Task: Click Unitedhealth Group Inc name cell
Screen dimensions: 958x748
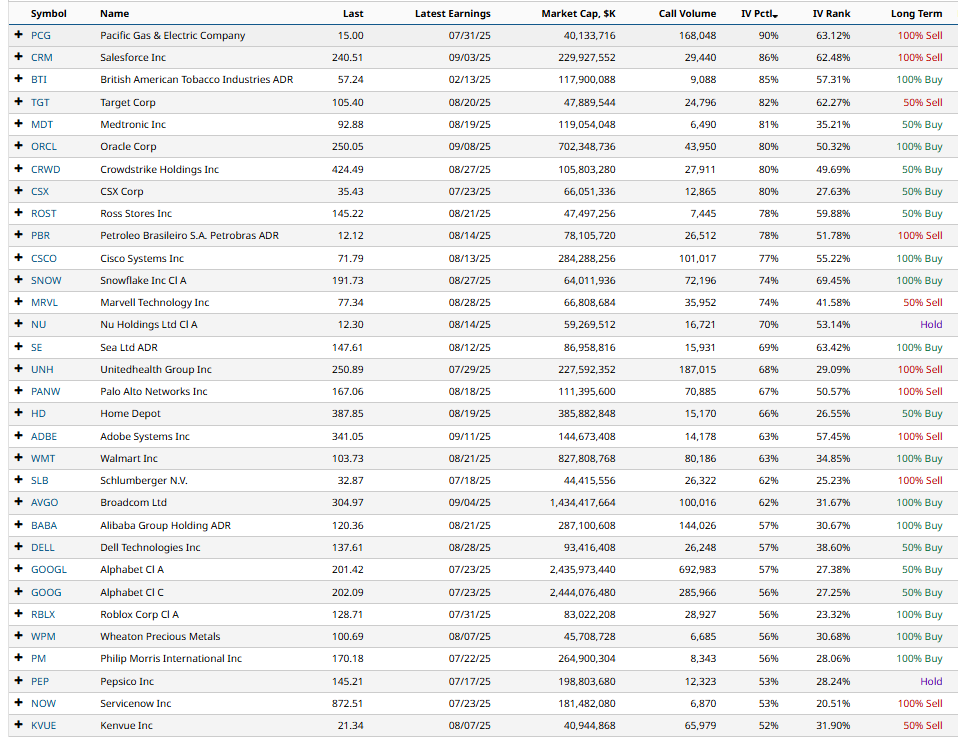Action: point(156,370)
